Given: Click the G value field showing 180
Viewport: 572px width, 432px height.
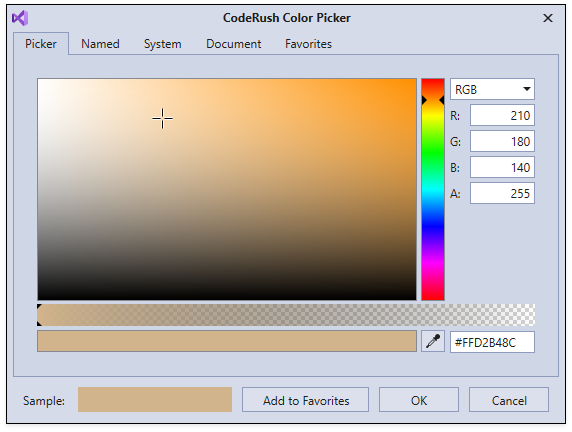Looking at the screenshot, I should coord(502,141).
